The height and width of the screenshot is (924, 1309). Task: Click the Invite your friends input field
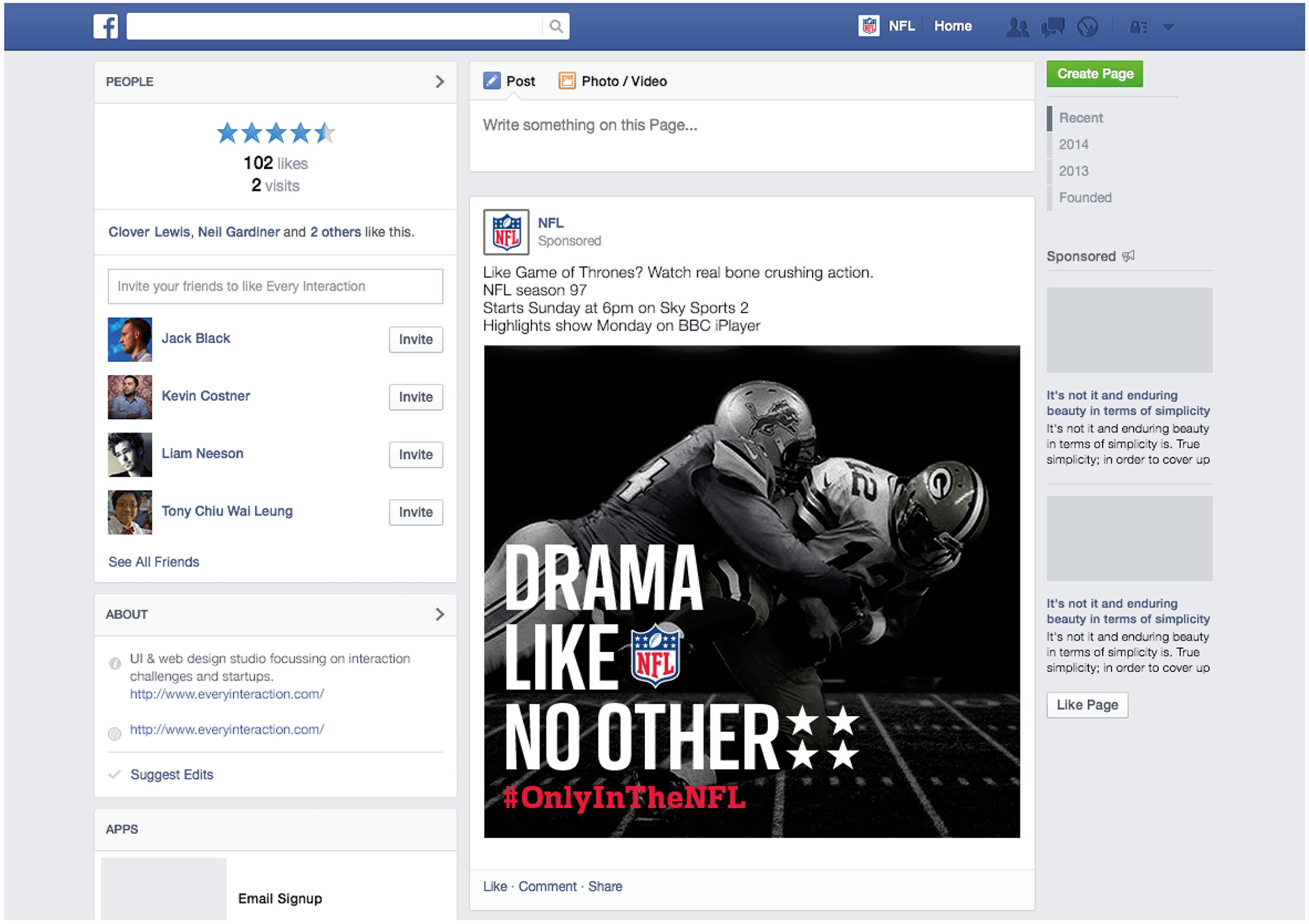coord(275,286)
